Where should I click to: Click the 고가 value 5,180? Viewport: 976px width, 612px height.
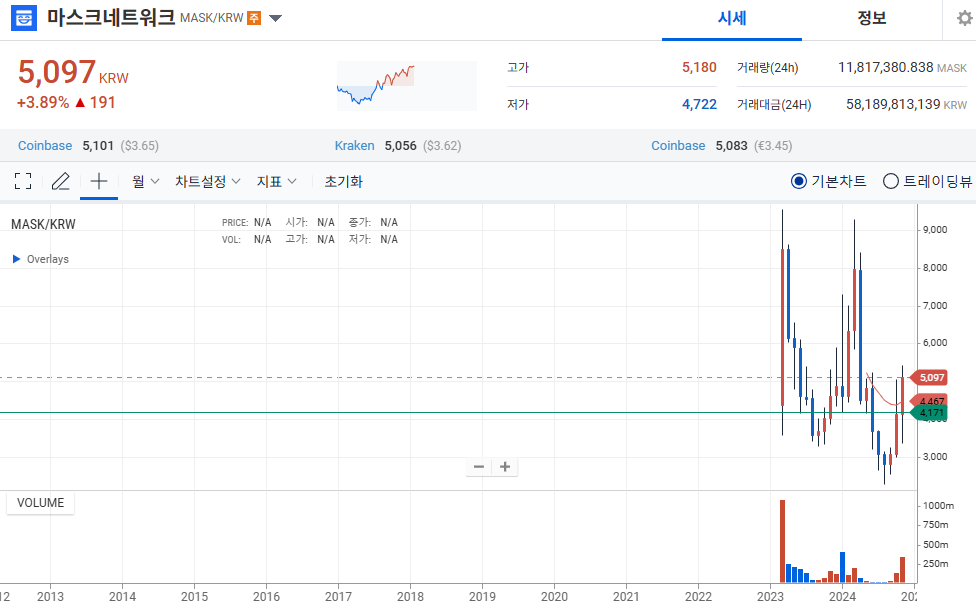[x=699, y=67]
